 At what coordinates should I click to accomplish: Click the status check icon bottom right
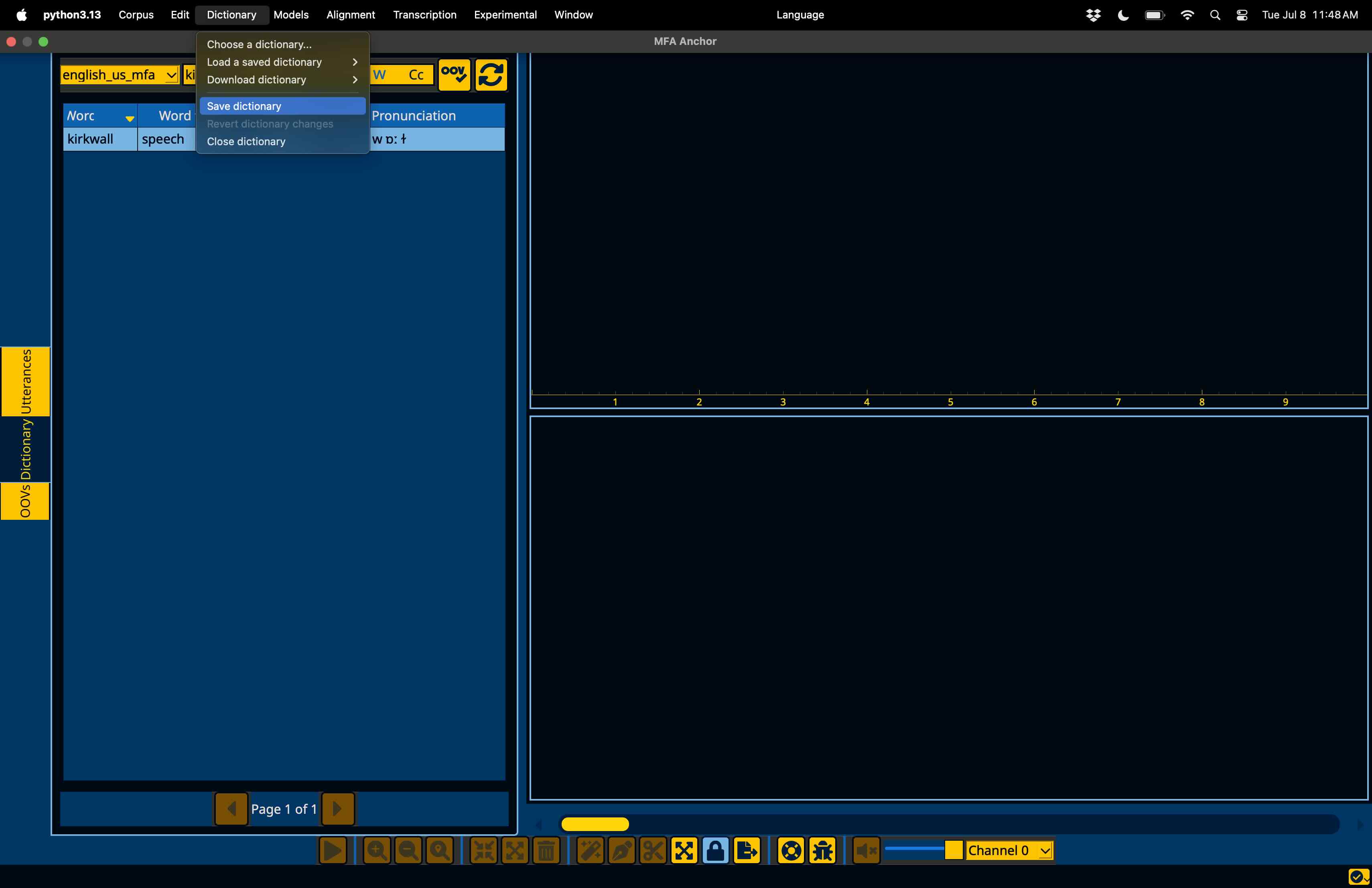click(1358, 876)
